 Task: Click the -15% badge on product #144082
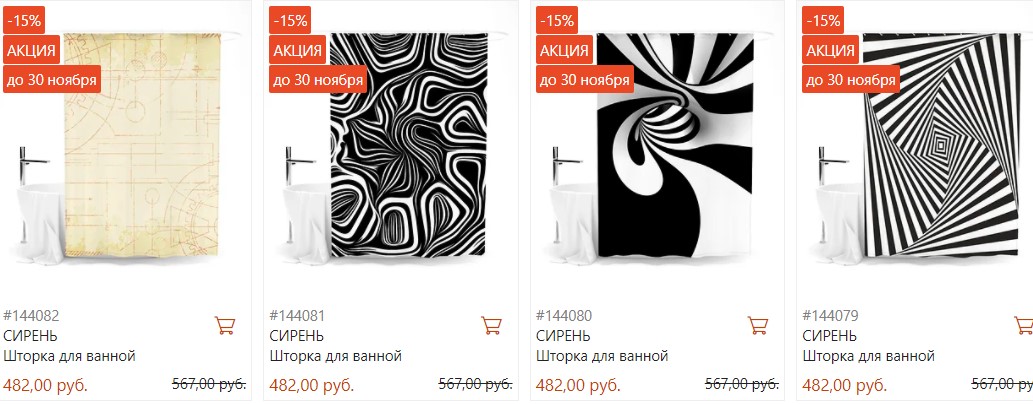pos(24,20)
